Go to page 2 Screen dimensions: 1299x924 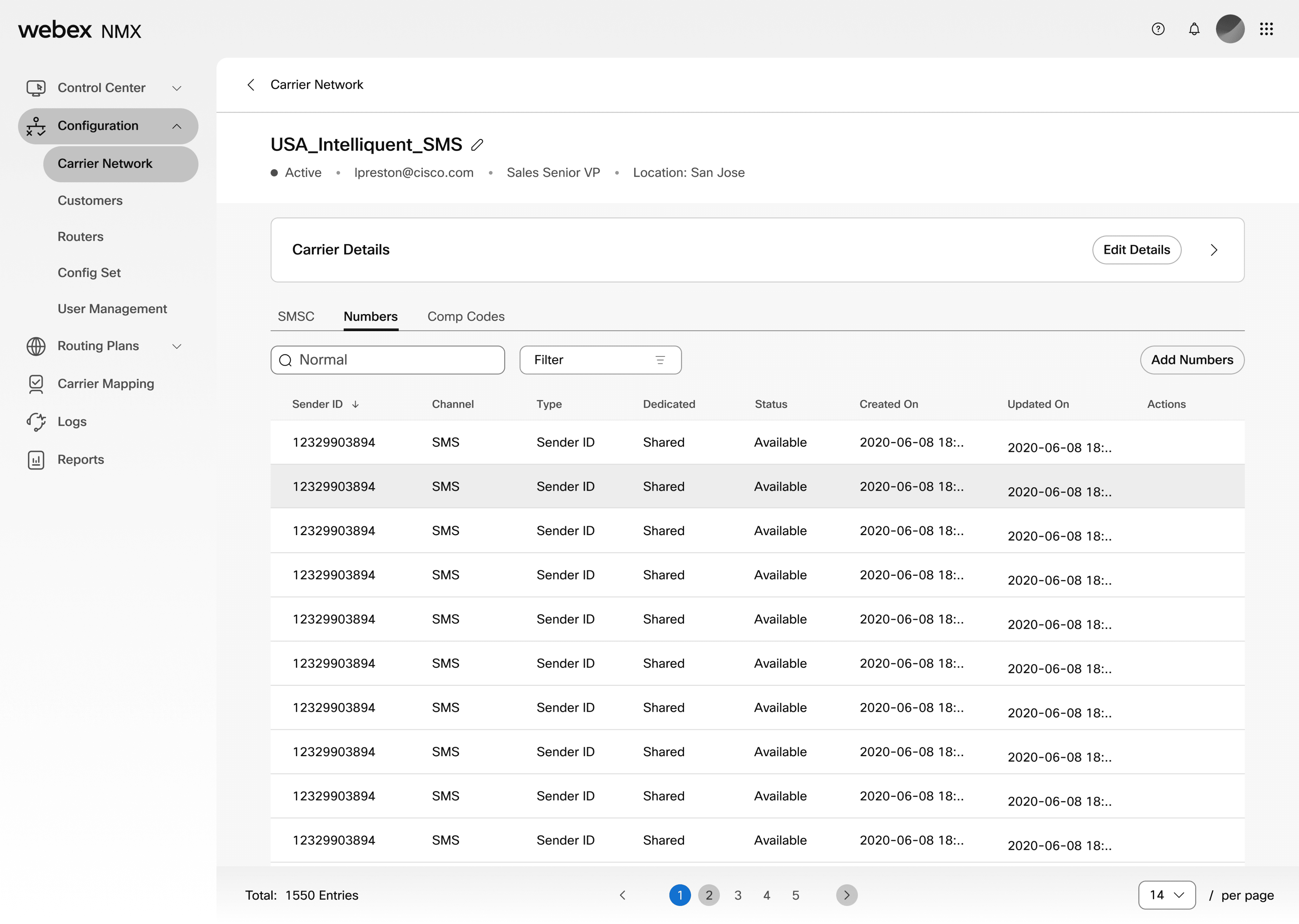pos(709,895)
